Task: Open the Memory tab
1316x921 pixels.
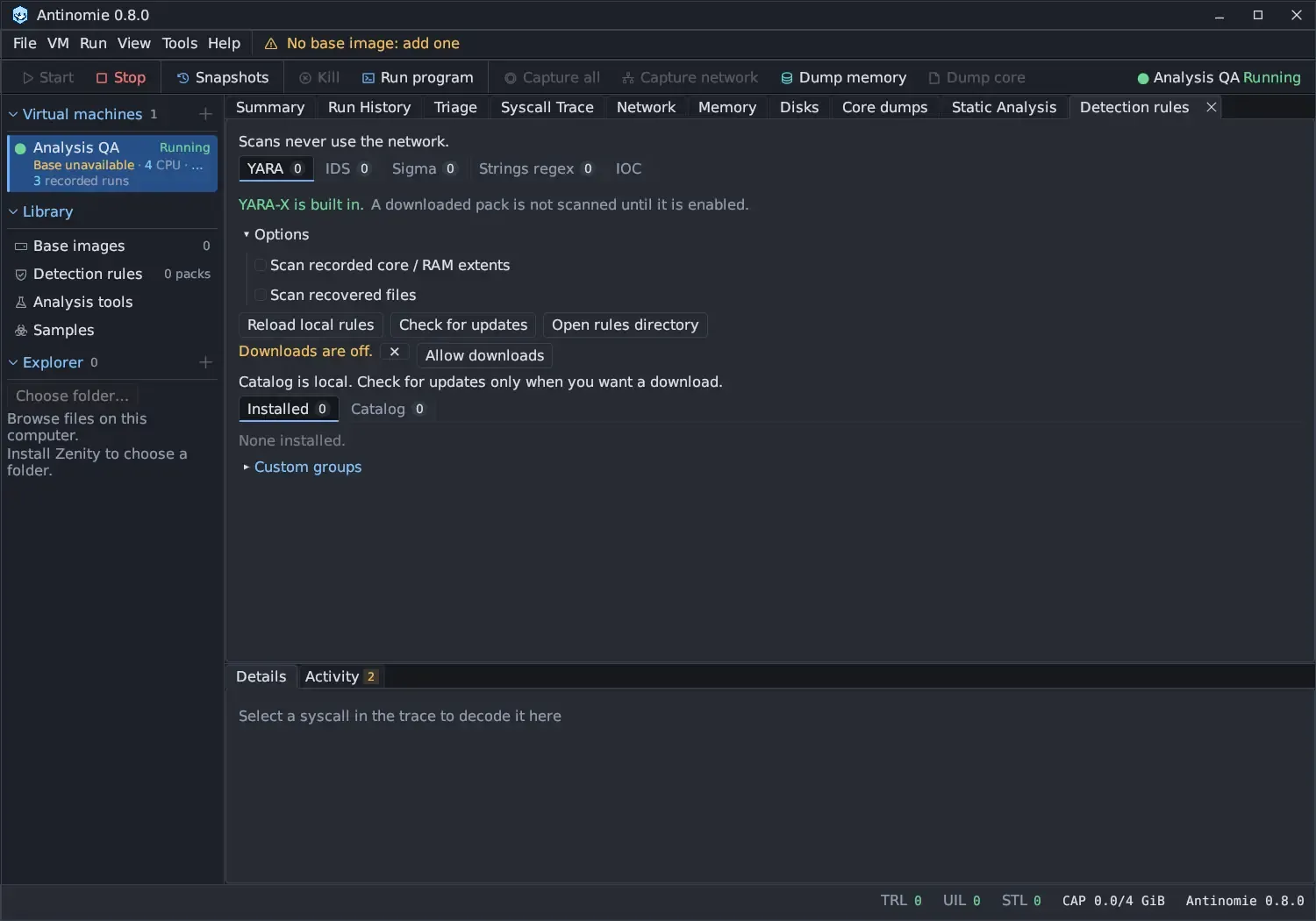Action: 726,107
